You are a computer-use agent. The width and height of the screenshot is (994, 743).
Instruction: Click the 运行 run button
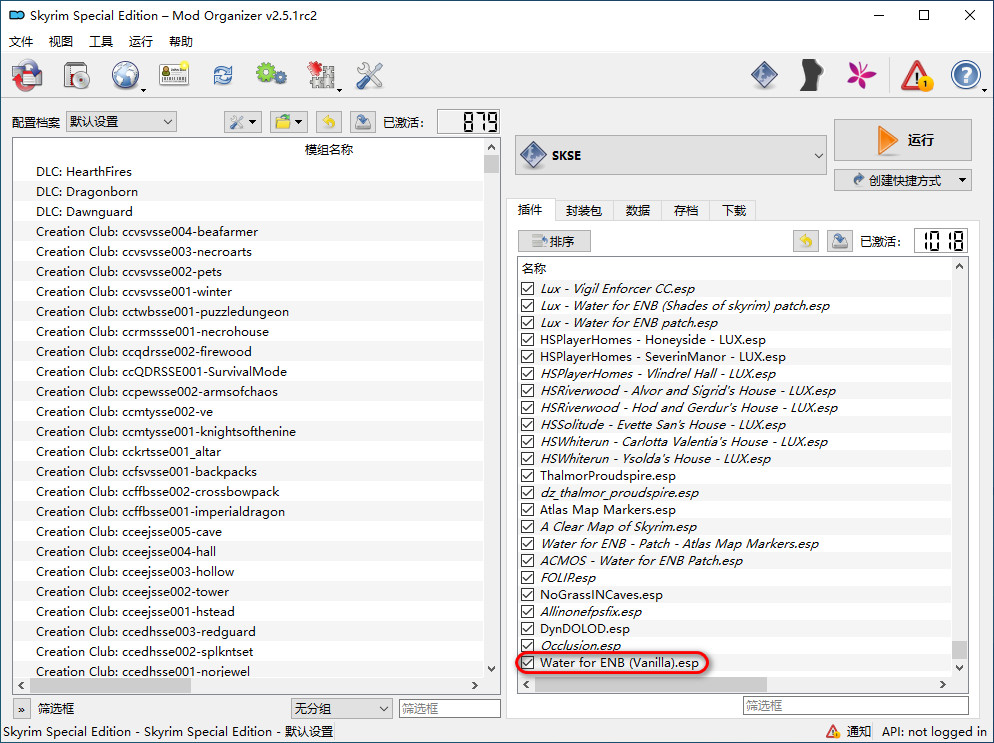[902, 141]
